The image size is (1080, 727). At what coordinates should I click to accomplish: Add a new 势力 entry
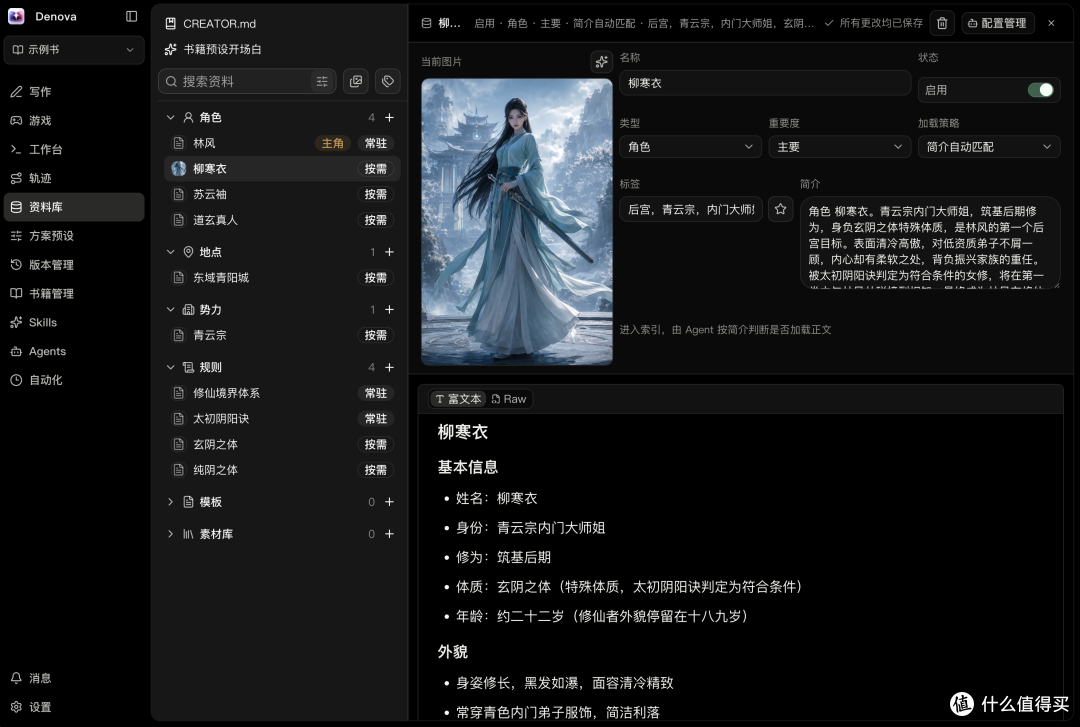tap(389, 310)
